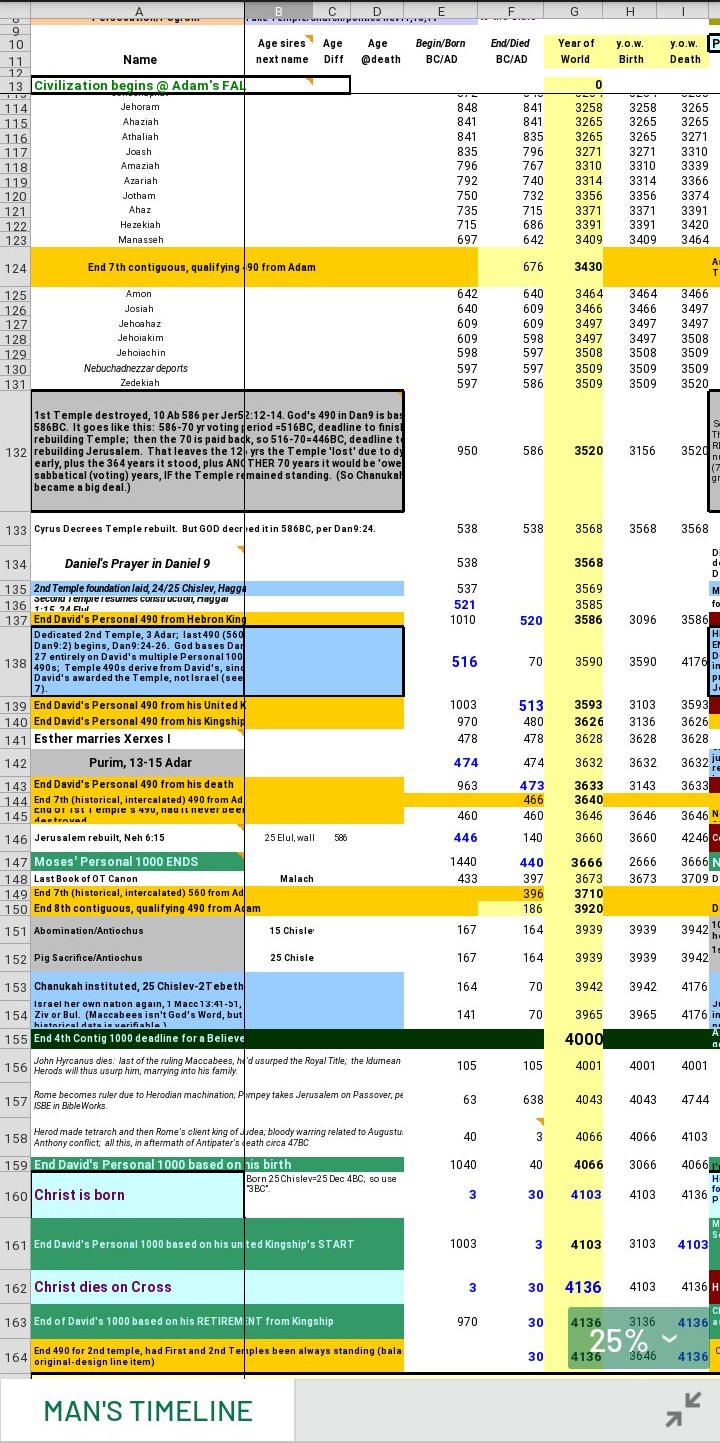Click the 'Name' header cell
This screenshot has width=720, height=1443.
pyautogui.click(x=140, y=60)
